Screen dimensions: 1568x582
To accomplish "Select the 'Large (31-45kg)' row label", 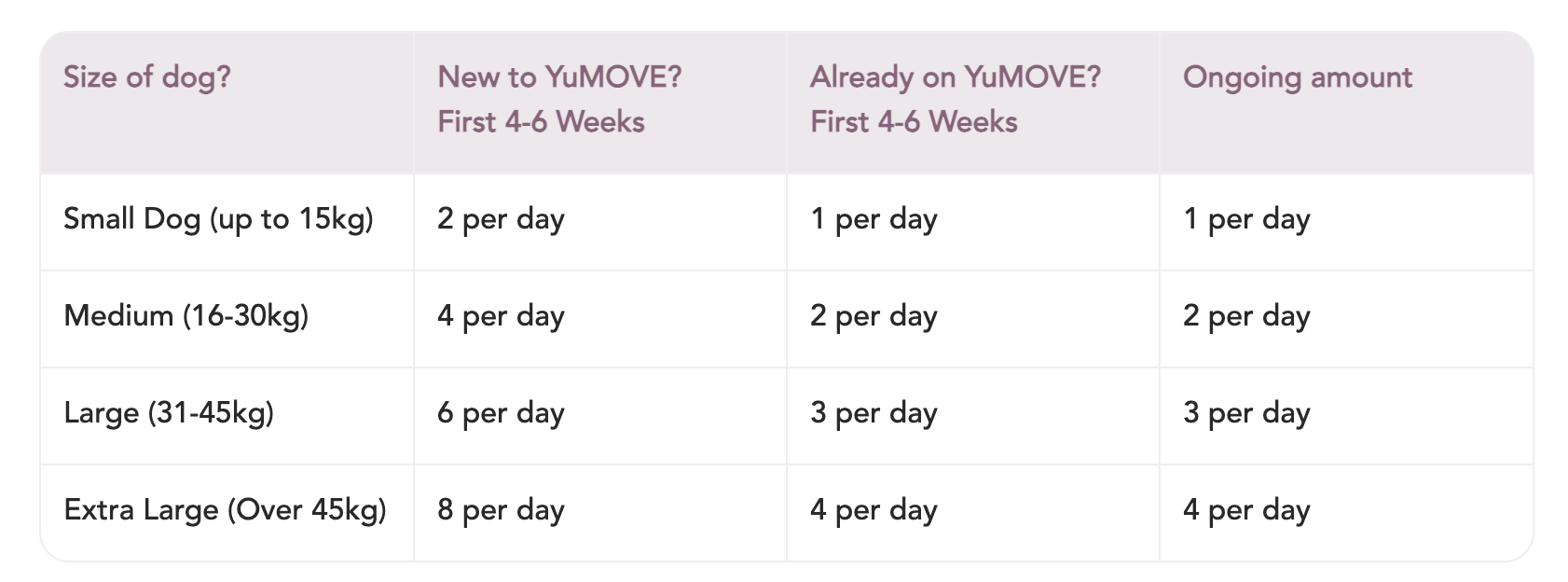I will [x=169, y=413].
